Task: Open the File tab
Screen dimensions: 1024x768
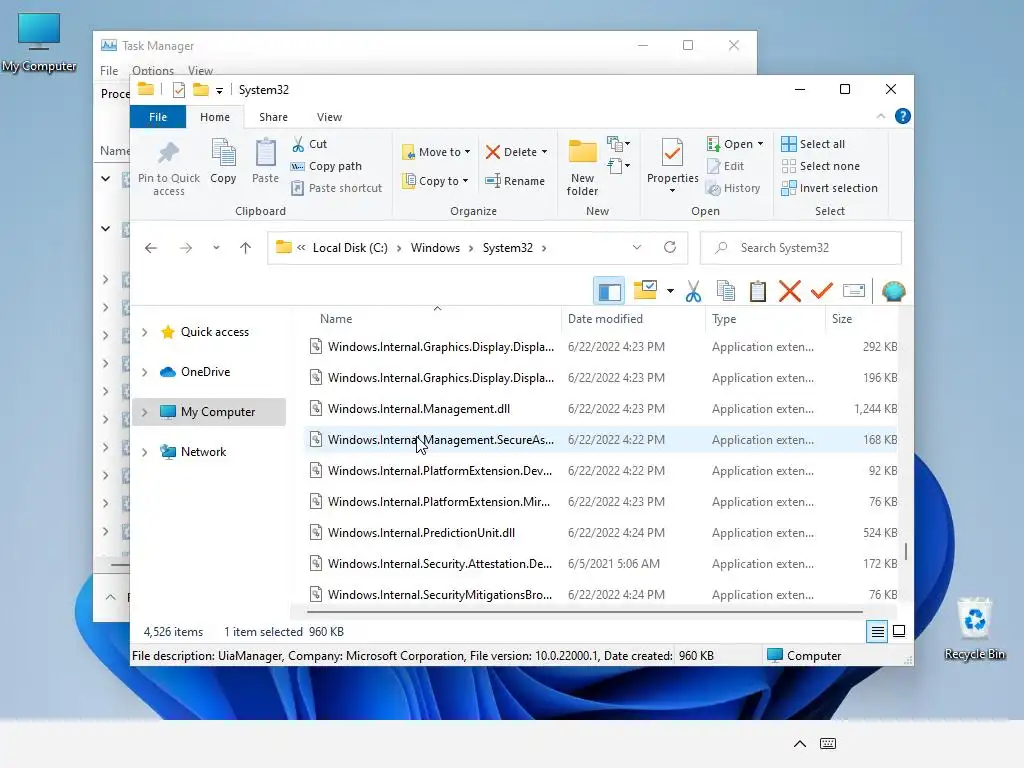Action: coord(158,117)
